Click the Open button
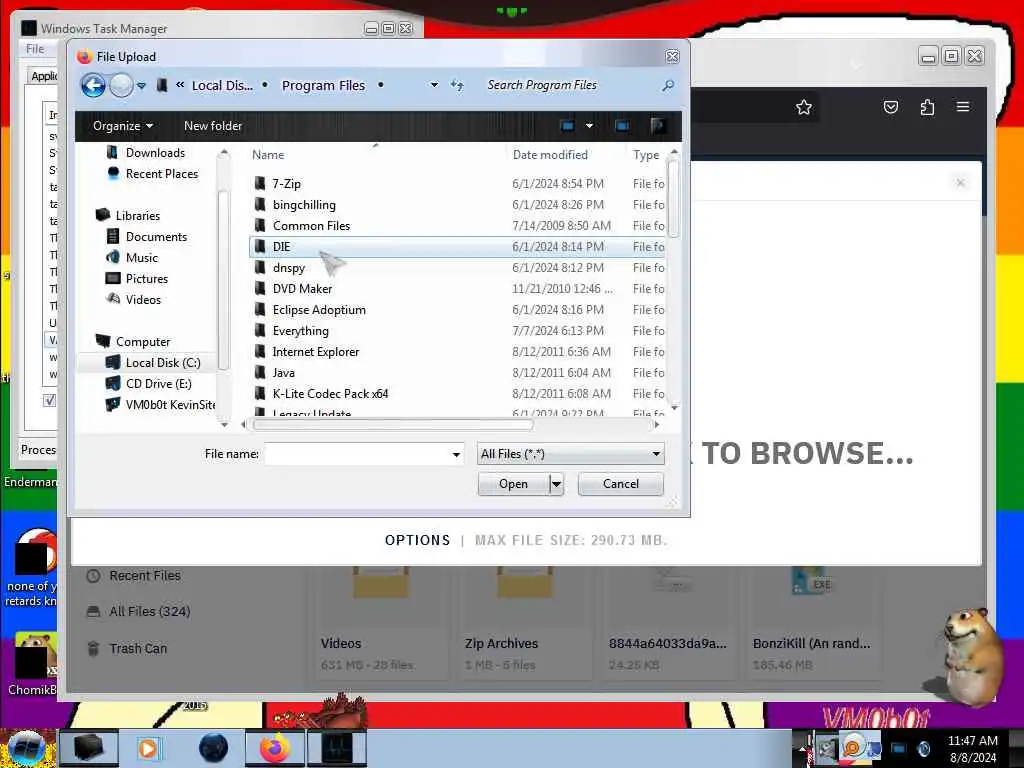The width and height of the screenshot is (1024, 768). pos(513,484)
